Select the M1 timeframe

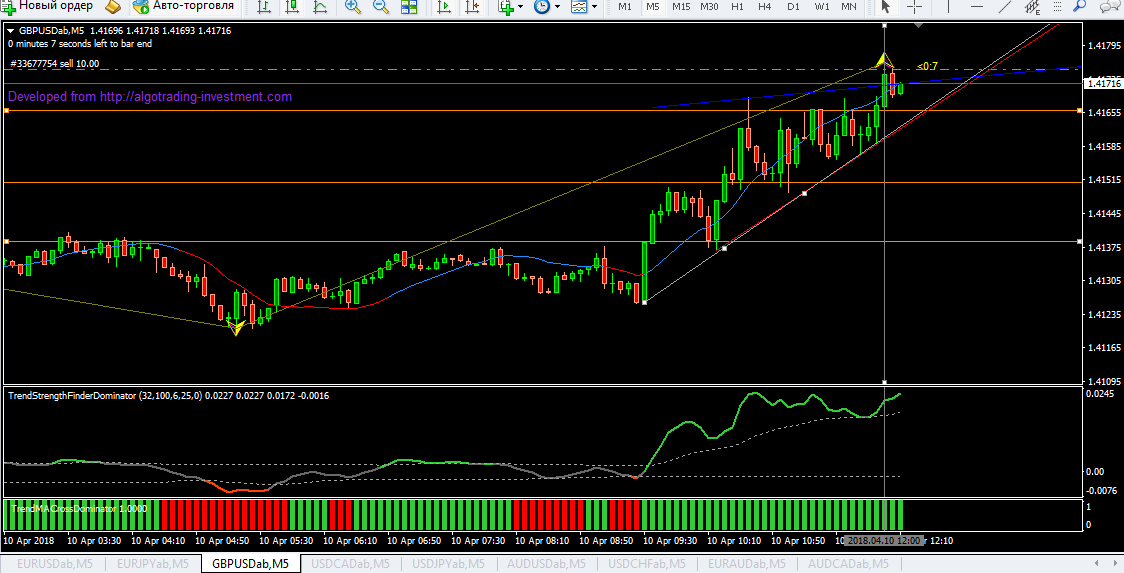click(x=625, y=6)
